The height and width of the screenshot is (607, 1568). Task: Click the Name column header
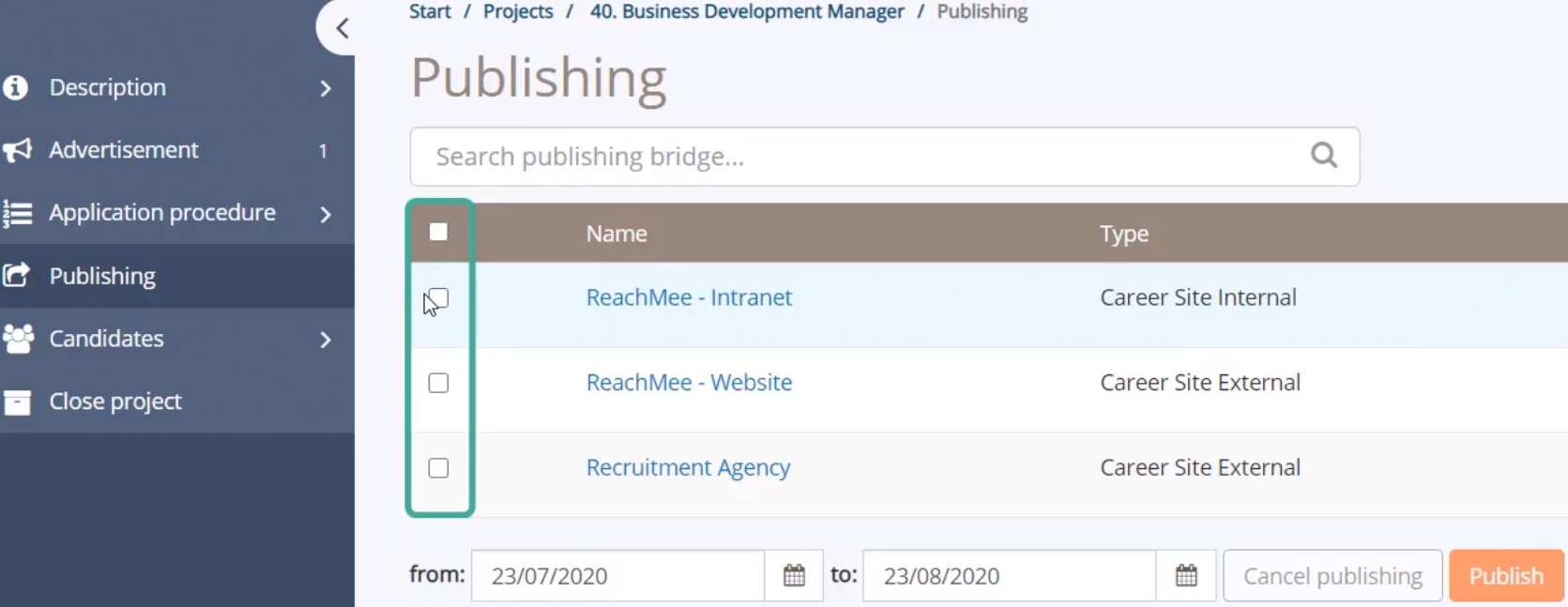[x=617, y=234]
